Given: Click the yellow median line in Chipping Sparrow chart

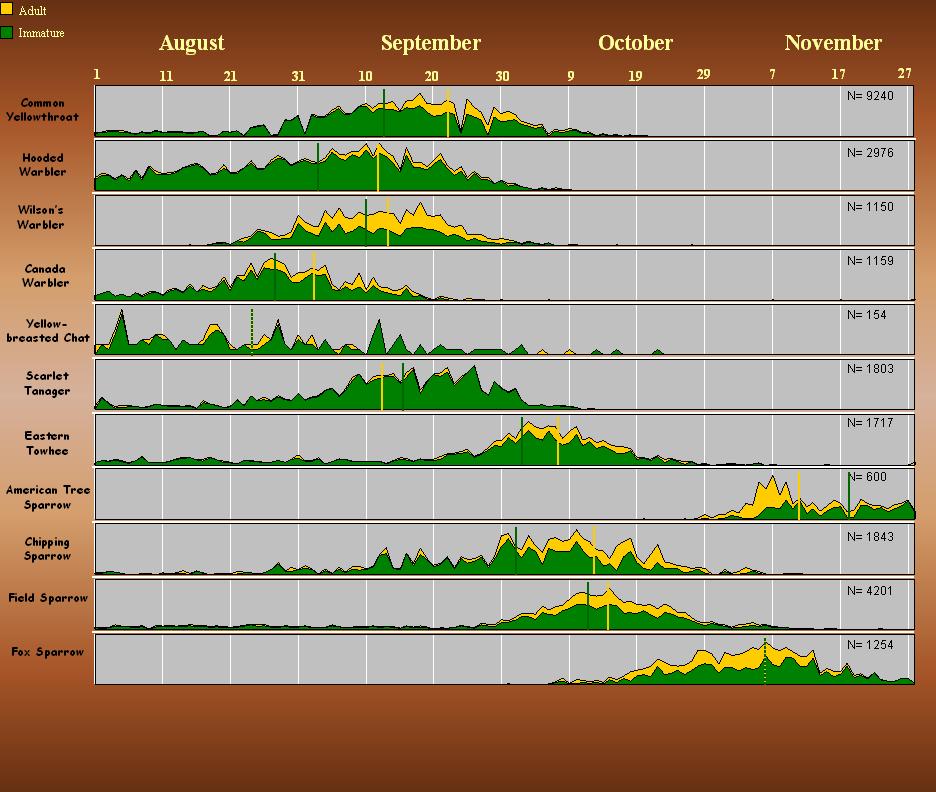Looking at the screenshot, I should pos(594,549).
